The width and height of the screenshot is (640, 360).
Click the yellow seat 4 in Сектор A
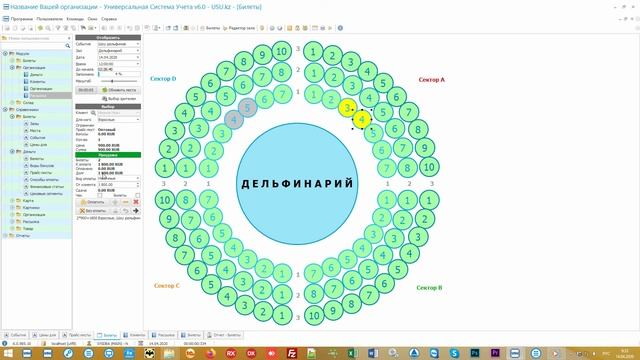362,120
